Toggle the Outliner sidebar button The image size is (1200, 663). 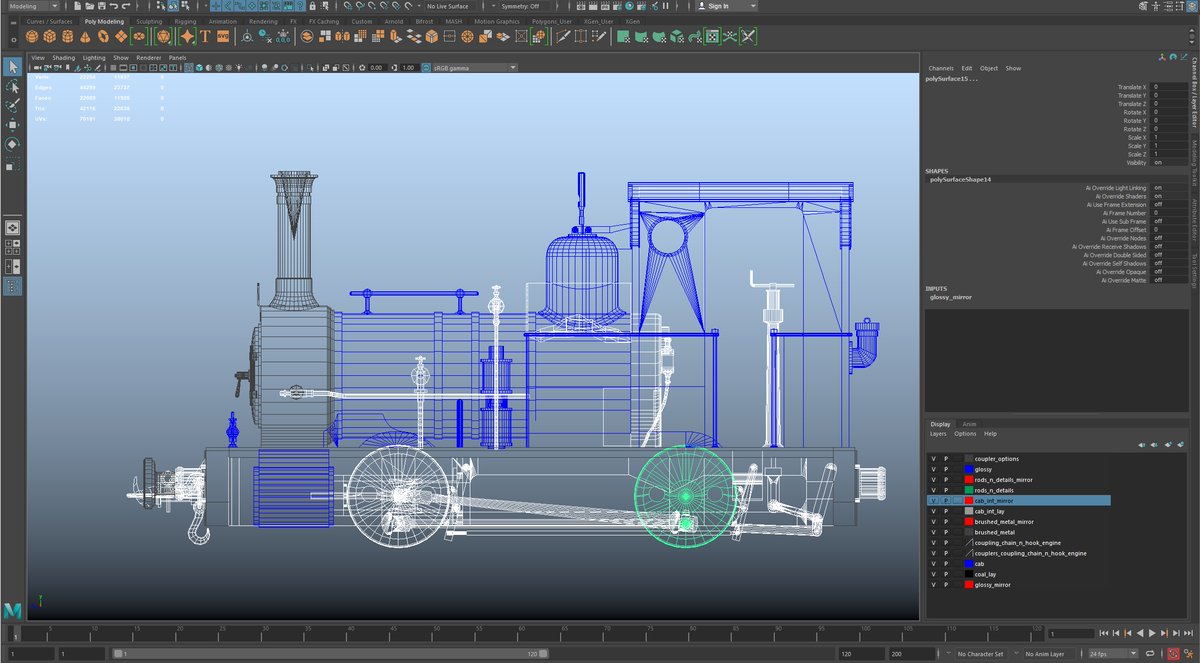[12, 286]
